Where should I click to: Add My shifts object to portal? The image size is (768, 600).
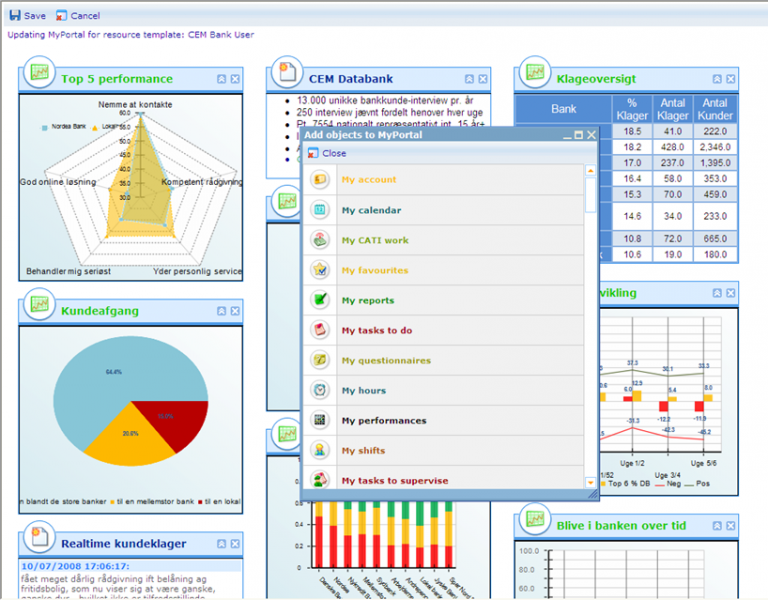pos(363,450)
